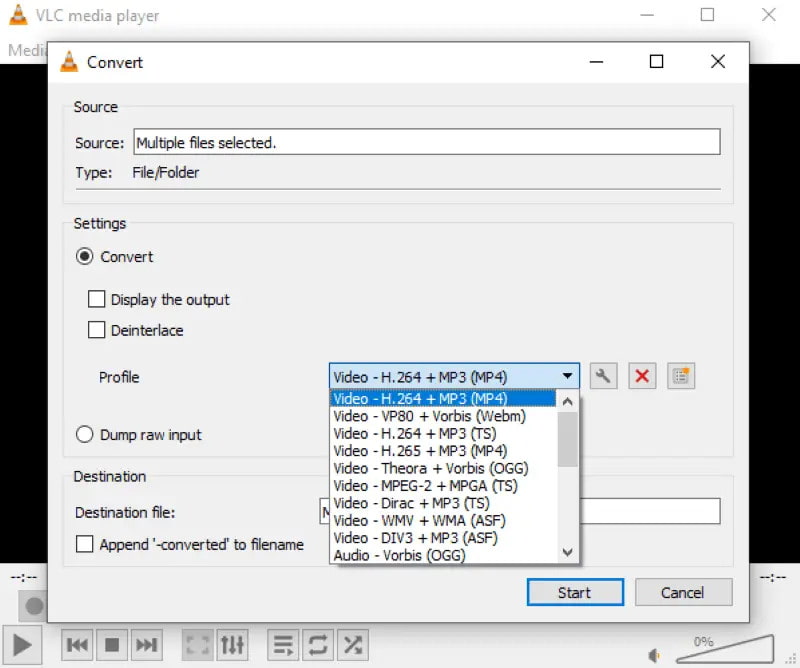800x668 pixels.
Task: Skip to previous media track
Action: pos(77,646)
